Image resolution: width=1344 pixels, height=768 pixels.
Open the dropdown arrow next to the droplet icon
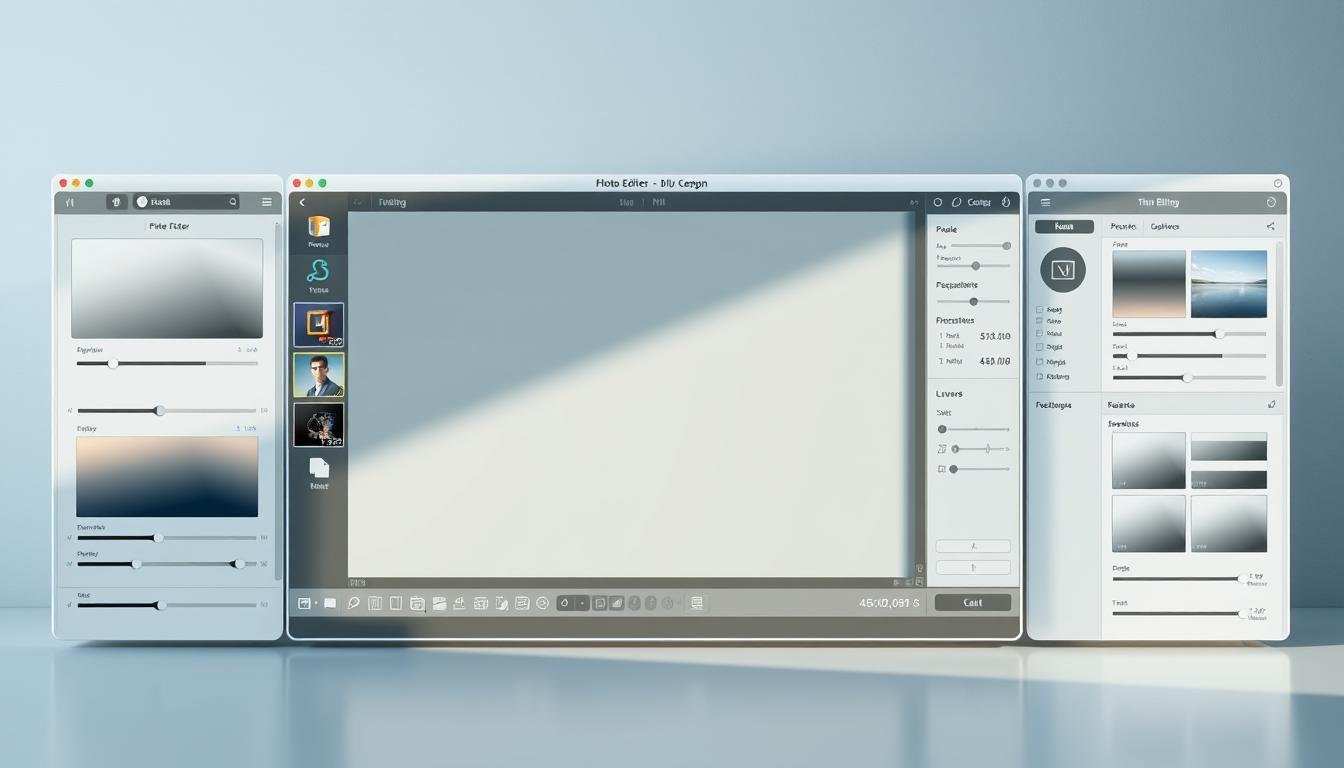pos(582,603)
